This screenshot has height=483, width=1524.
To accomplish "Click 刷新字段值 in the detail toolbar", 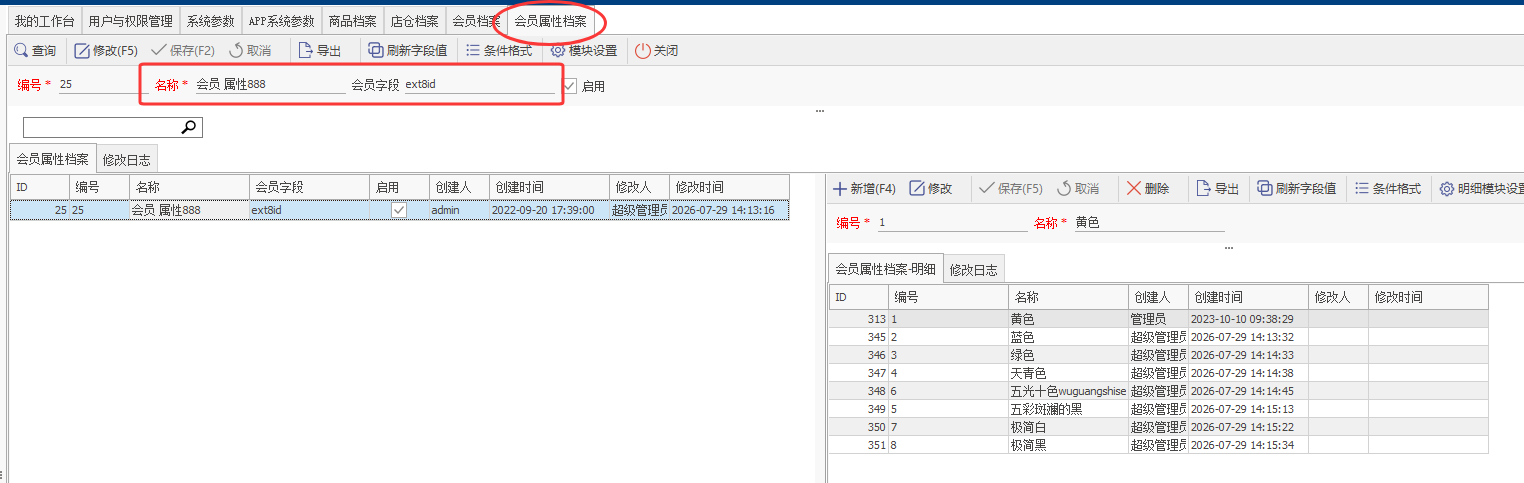I will coord(1297,188).
